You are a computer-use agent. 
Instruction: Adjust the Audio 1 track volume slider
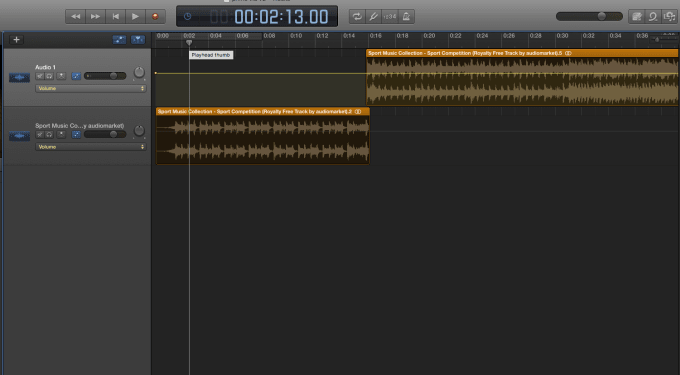[105, 76]
